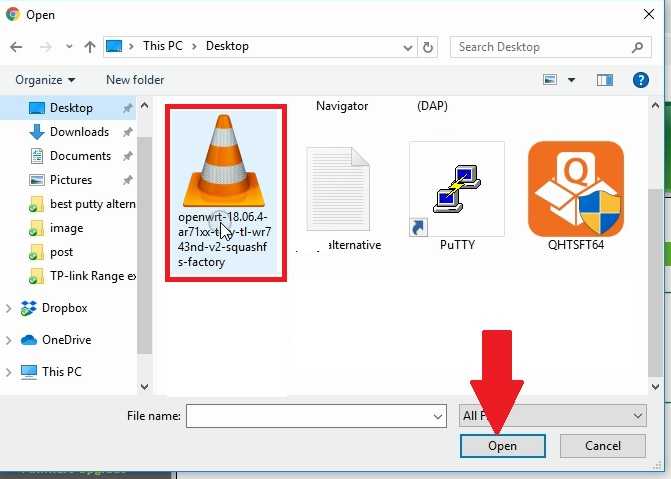Click the QHTSFT64 file label

coord(576,245)
